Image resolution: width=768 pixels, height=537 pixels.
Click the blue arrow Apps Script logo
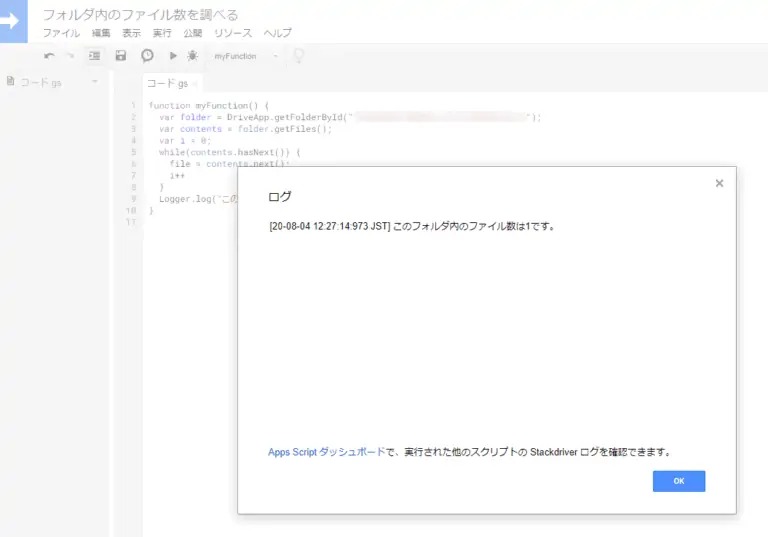click(x=14, y=21)
